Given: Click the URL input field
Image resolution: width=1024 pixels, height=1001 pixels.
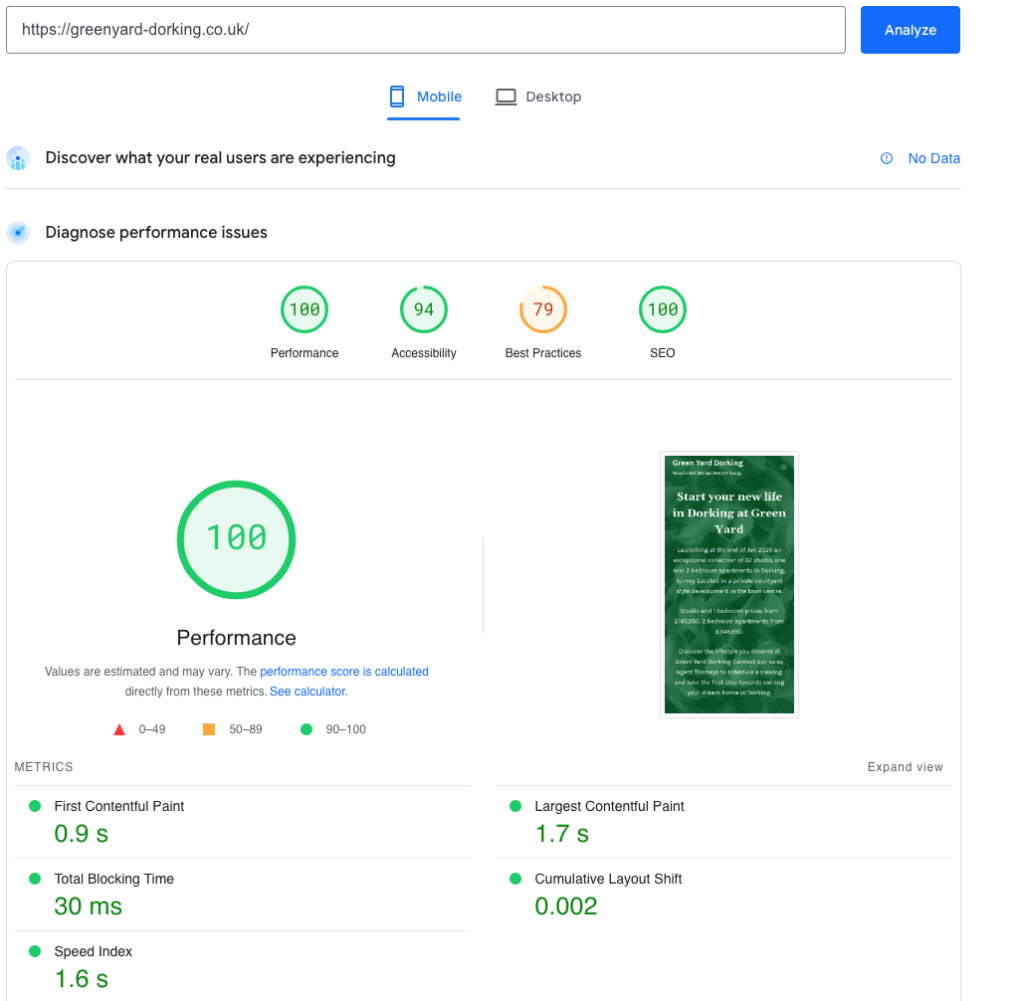Looking at the screenshot, I should click(425, 30).
